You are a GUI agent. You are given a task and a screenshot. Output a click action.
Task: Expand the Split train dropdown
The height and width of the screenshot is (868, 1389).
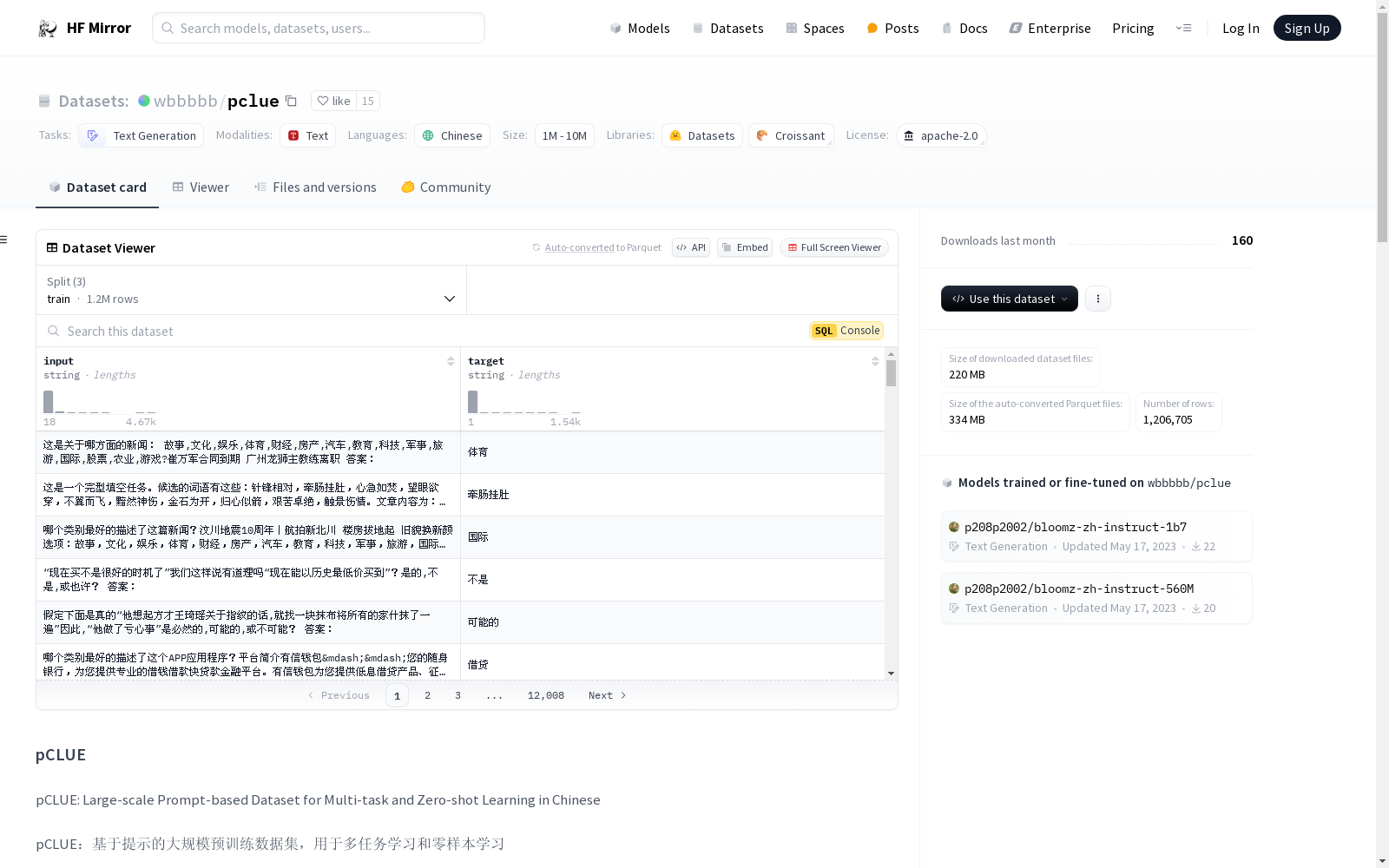point(252,290)
